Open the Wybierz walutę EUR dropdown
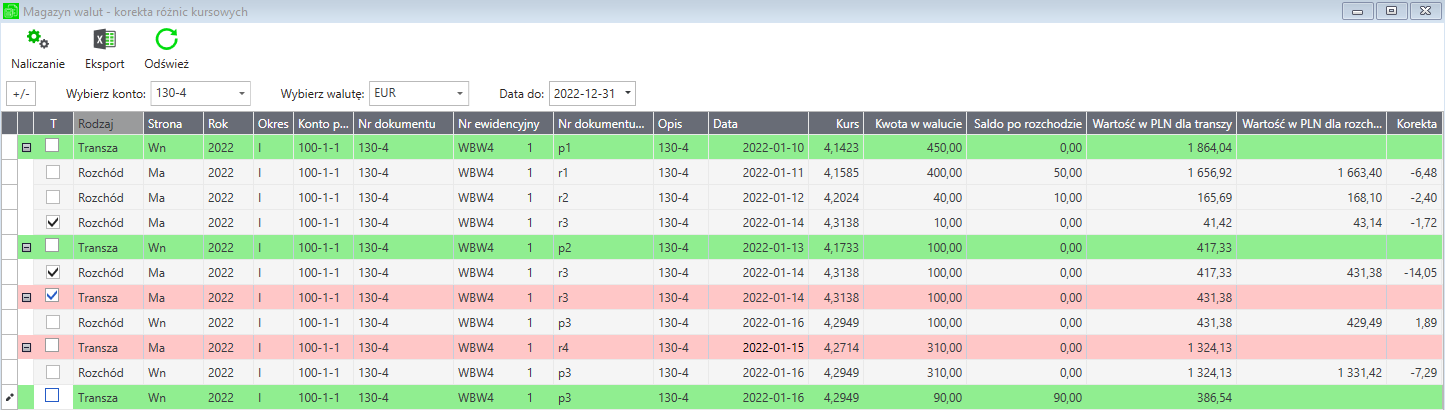The height and width of the screenshot is (410, 1445). click(x=459, y=94)
